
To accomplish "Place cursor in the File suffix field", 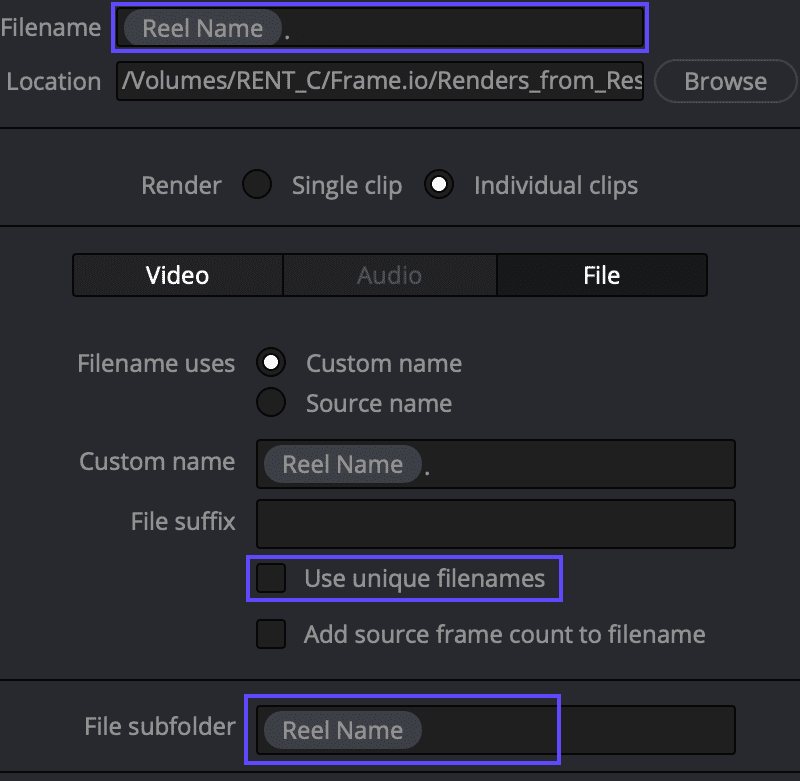I will click(x=495, y=523).
